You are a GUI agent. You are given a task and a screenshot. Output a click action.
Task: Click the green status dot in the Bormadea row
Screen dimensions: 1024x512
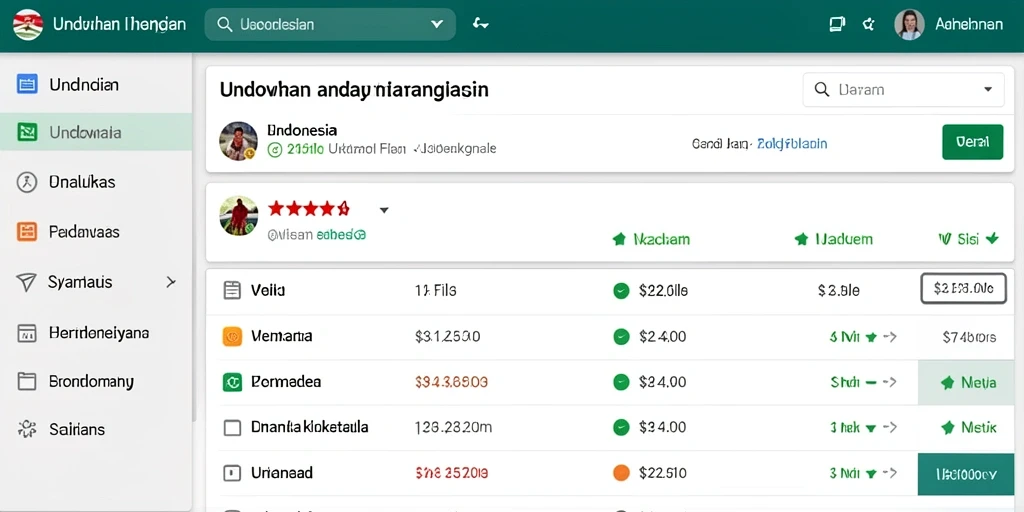pos(621,382)
